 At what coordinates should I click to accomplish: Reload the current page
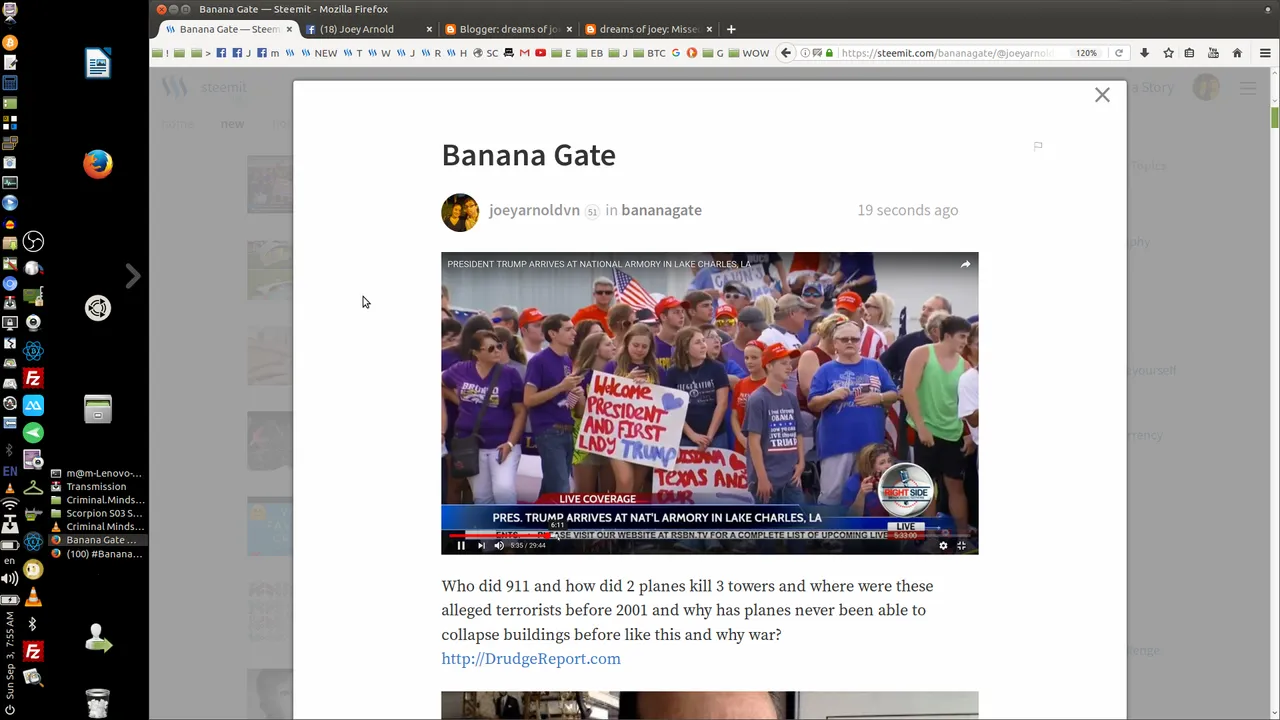tap(1119, 53)
